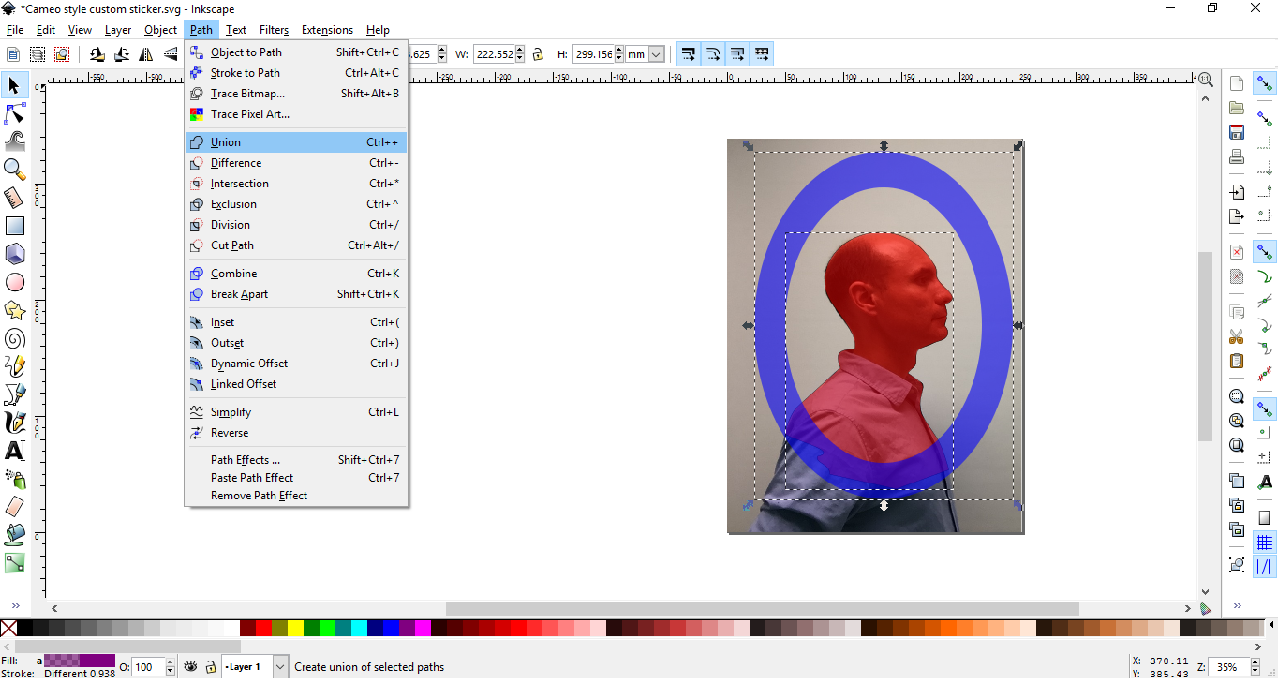Select the Zoom tool in toolbox
This screenshot has height=678, width=1278.
14,169
